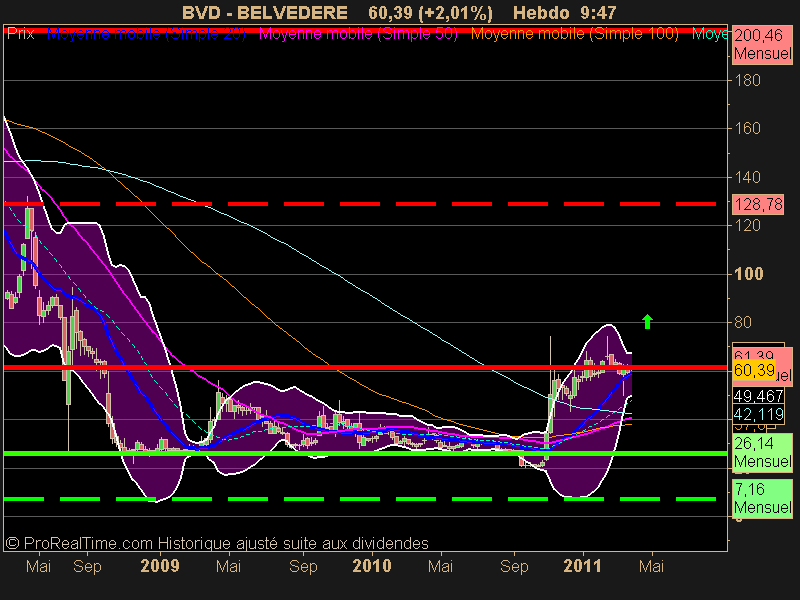This screenshot has height=600, width=800.
Task: Select the Moyenne mobile (Simple 50) legend
Action: [x=358, y=34]
